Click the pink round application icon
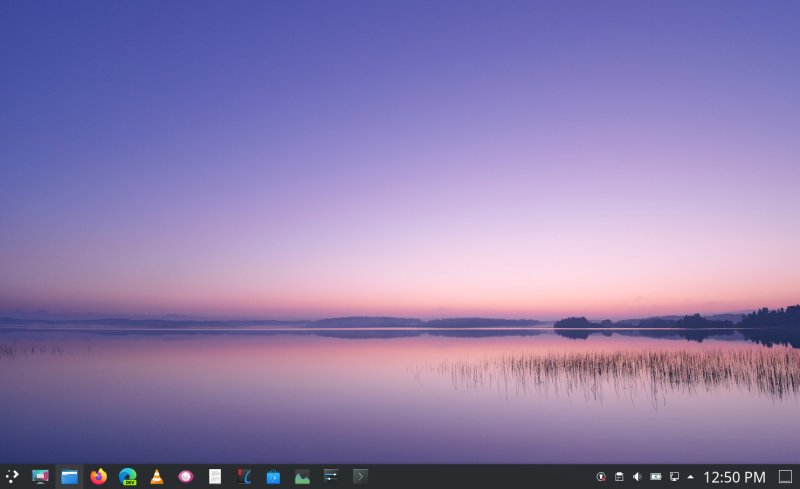 [x=185, y=477]
